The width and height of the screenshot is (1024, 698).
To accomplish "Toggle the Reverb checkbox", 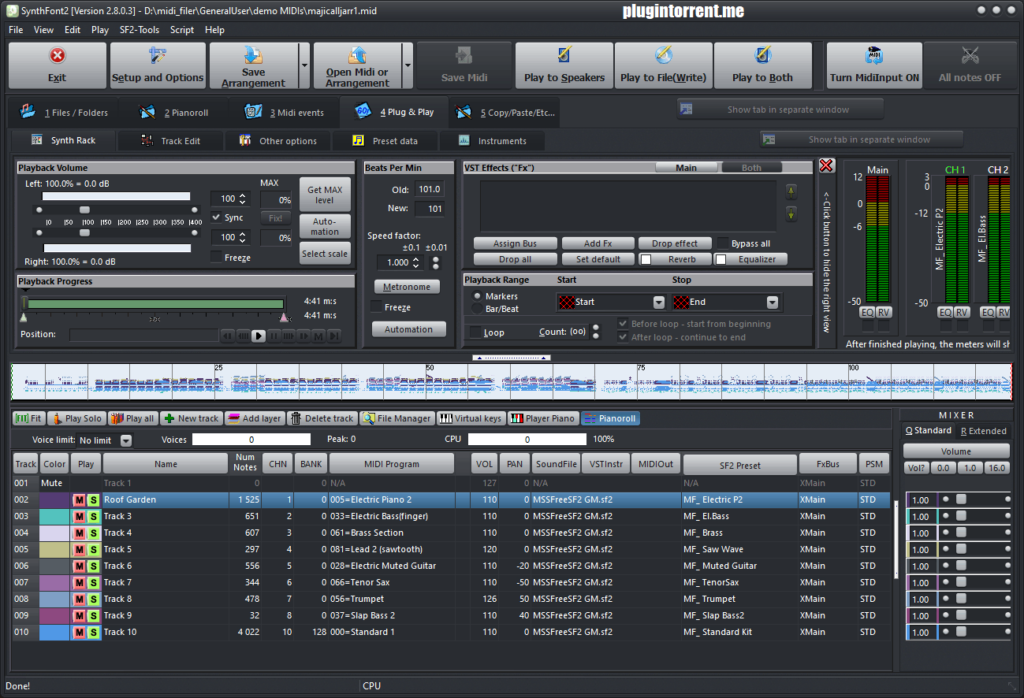I will coord(646,259).
